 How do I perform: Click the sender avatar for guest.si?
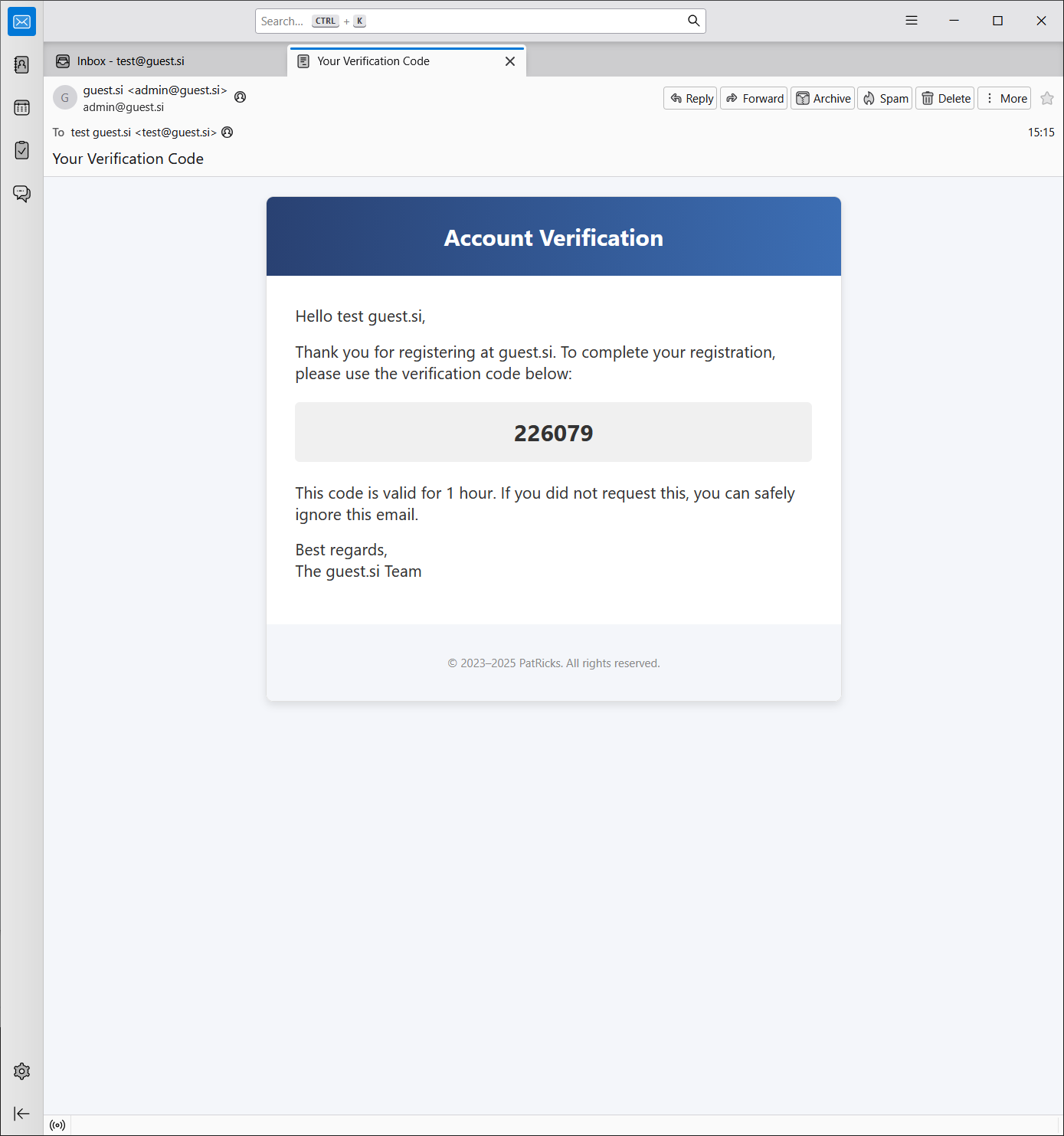click(x=64, y=97)
